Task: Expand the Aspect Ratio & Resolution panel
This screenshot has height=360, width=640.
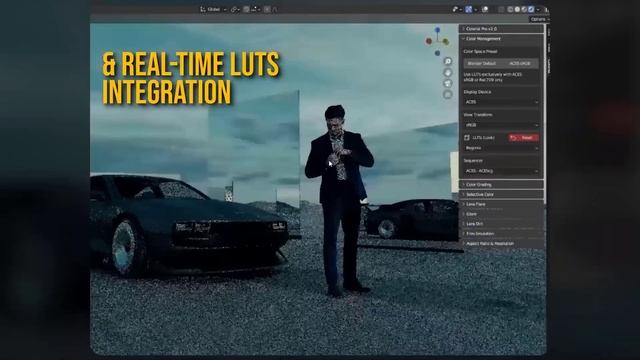Action: click(501, 244)
